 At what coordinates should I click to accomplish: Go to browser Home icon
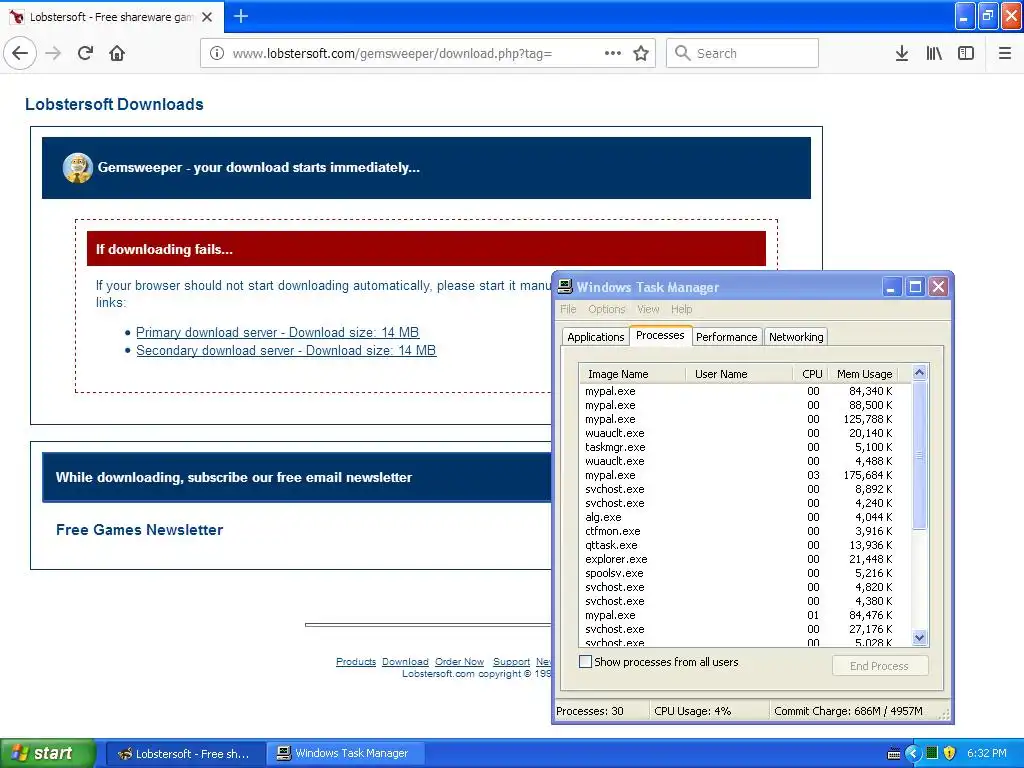[x=117, y=53]
